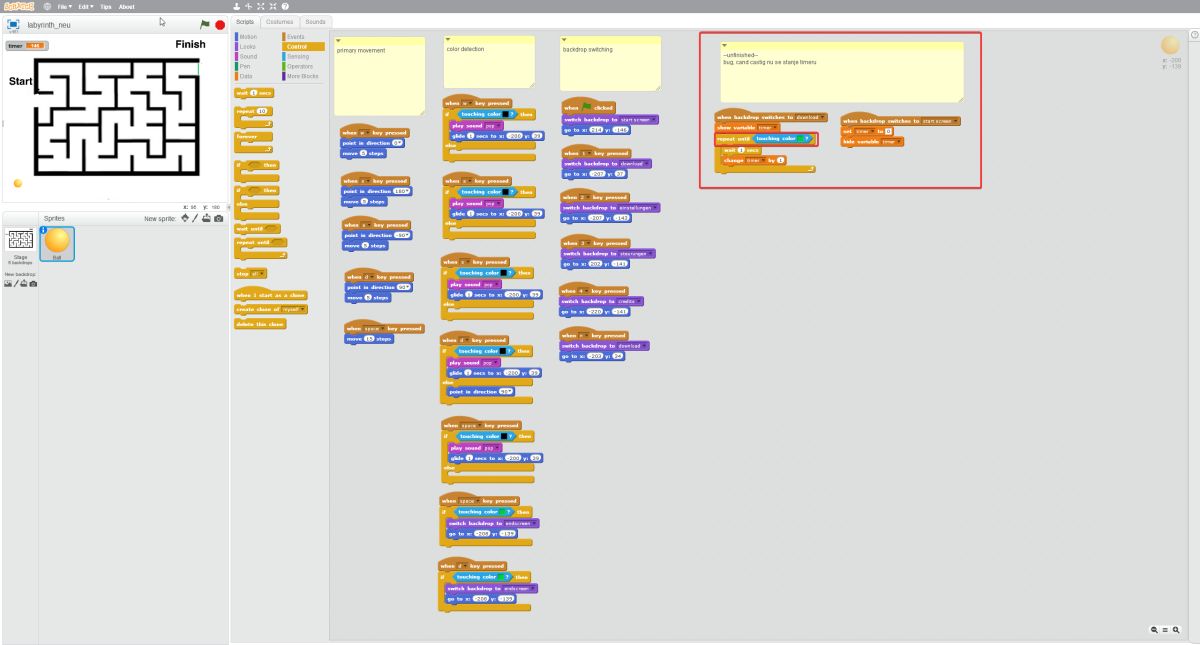The height and width of the screenshot is (645, 1200).
Task: Click the 'when green flag clicked' hat block
Action: (590, 107)
